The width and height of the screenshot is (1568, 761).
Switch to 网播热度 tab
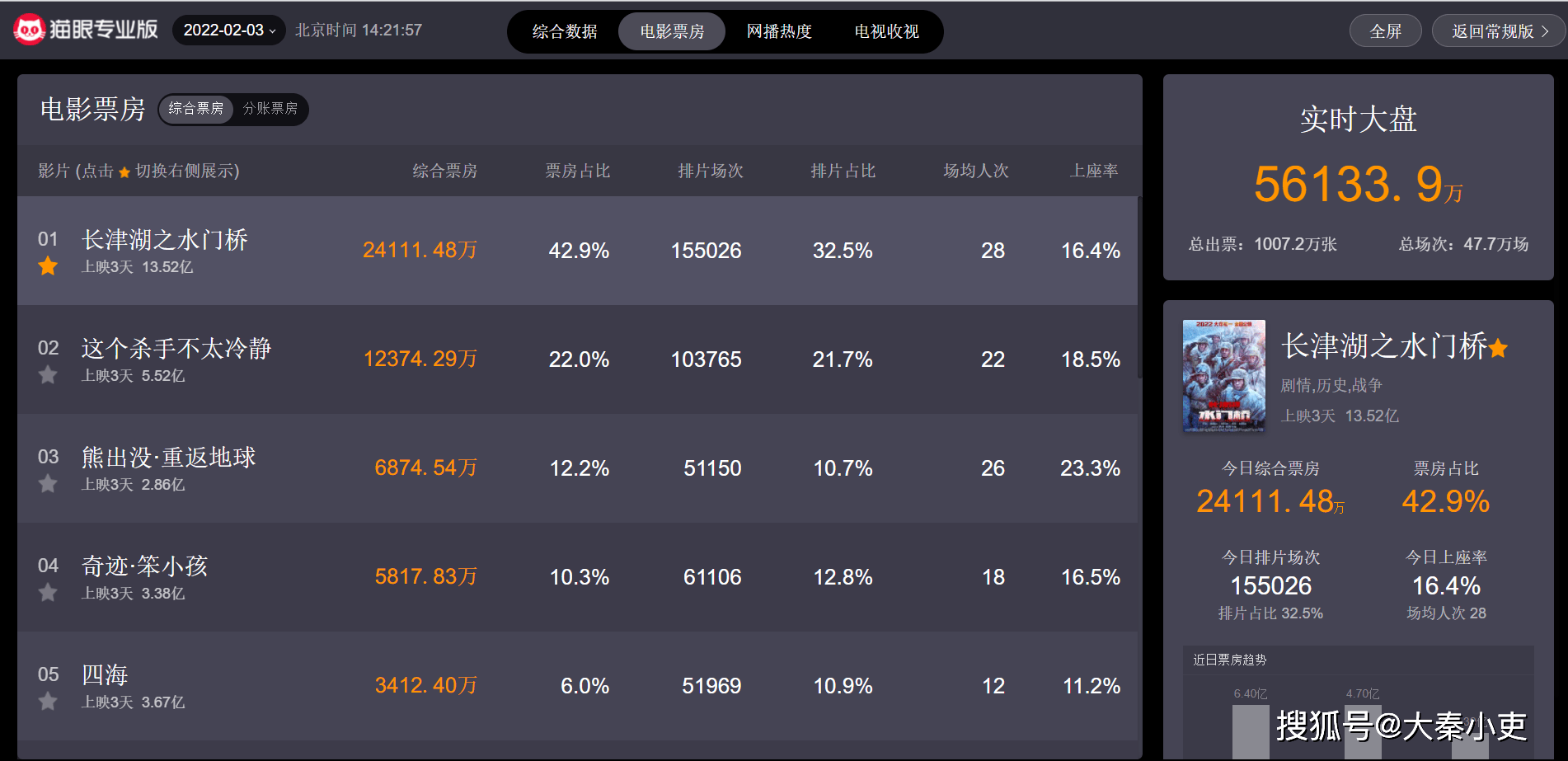(779, 31)
